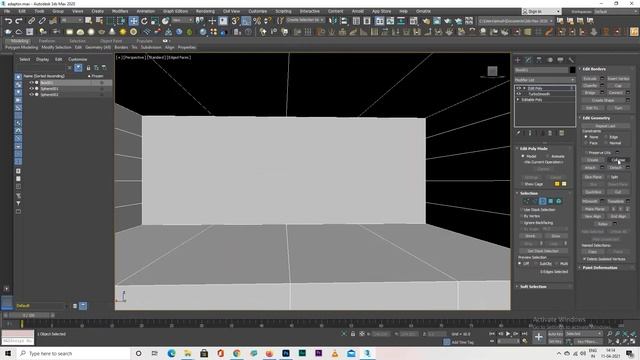Toggle the 3D Snaps icon
Viewport: 640px width, 360px height.
coord(235,20)
